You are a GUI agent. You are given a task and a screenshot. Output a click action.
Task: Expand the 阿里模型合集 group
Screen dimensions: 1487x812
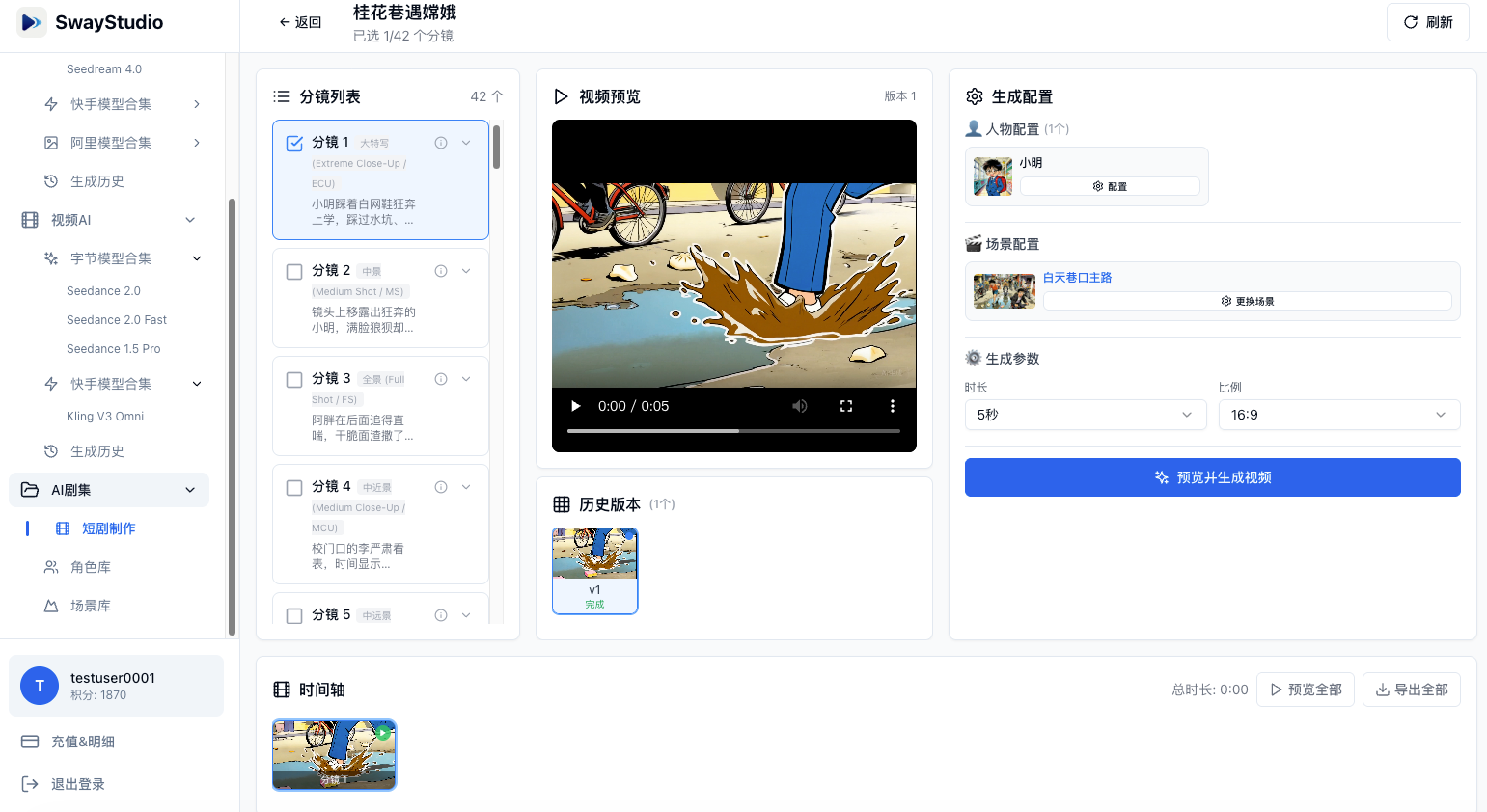pos(197,143)
